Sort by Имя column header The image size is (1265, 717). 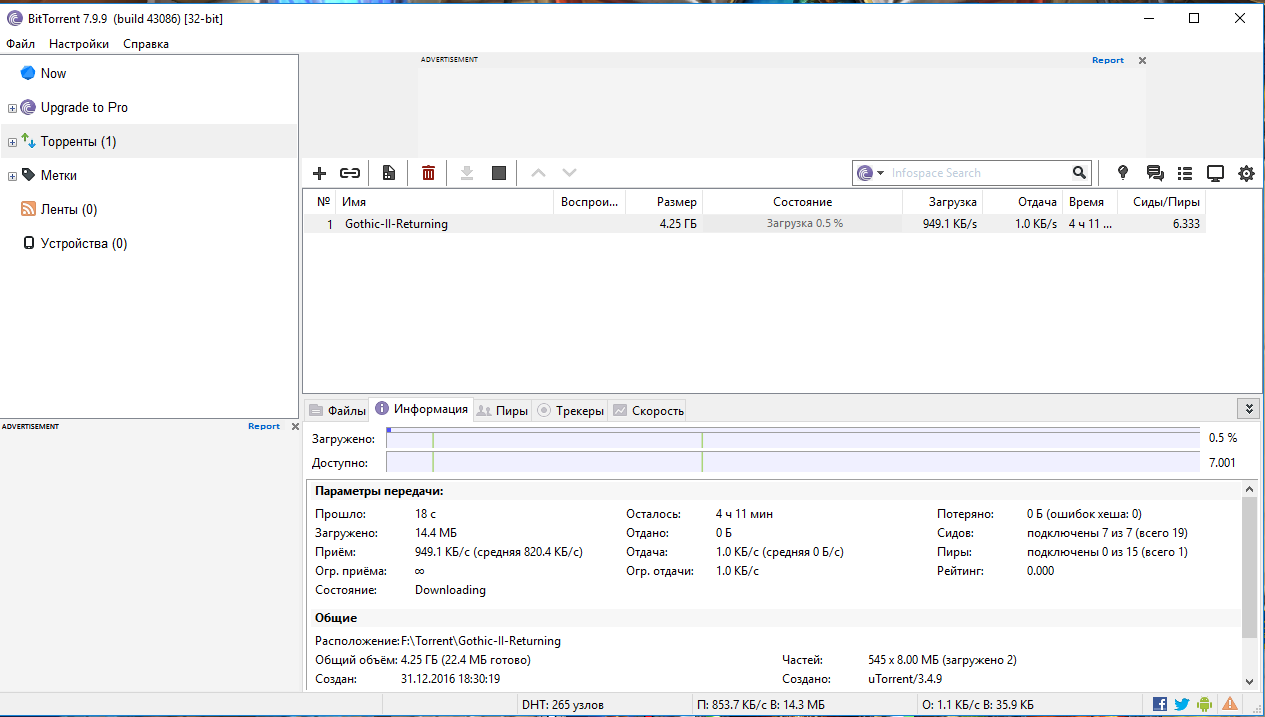click(x=444, y=202)
